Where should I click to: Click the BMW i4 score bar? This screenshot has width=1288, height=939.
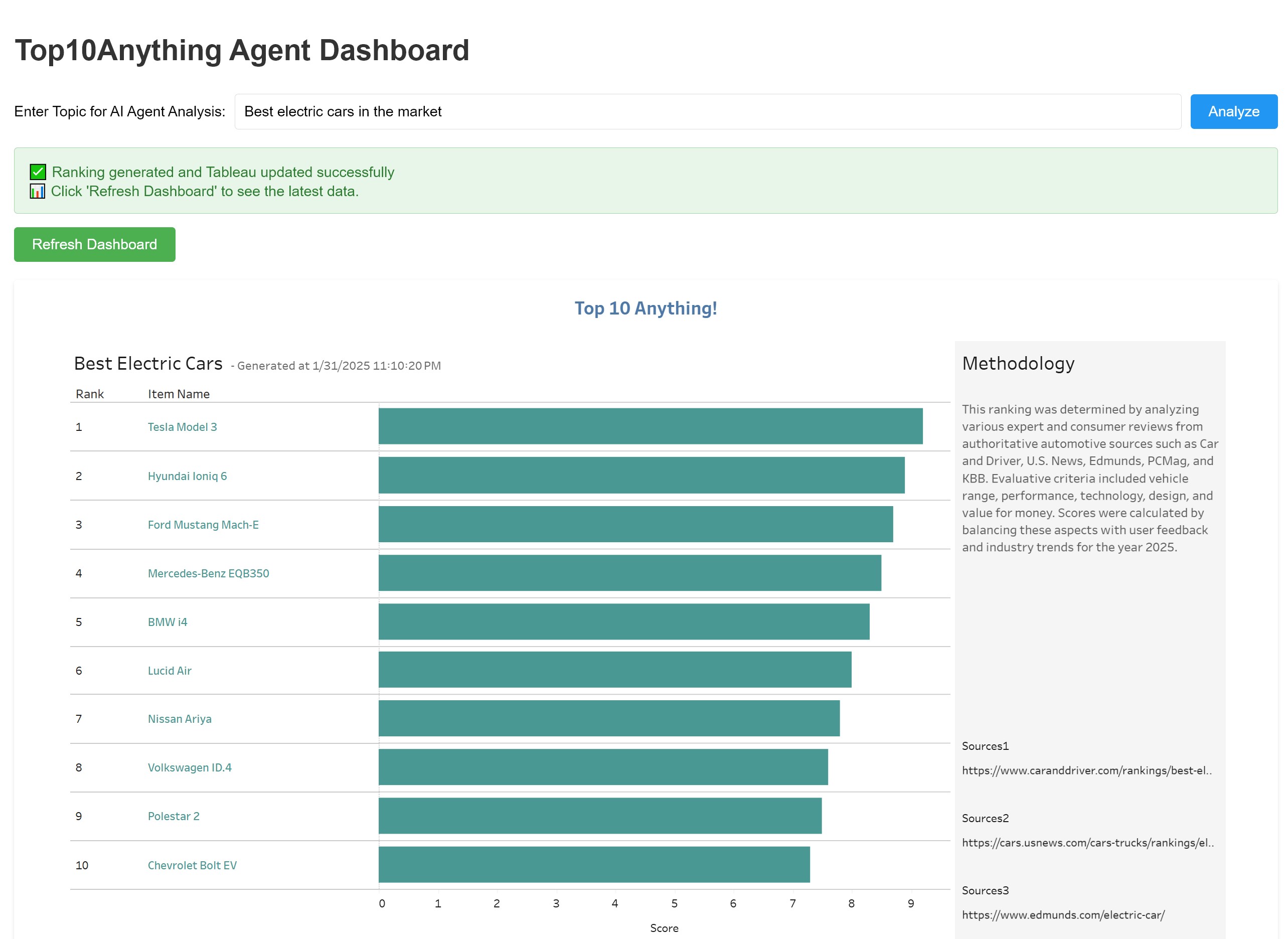(623, 621)
